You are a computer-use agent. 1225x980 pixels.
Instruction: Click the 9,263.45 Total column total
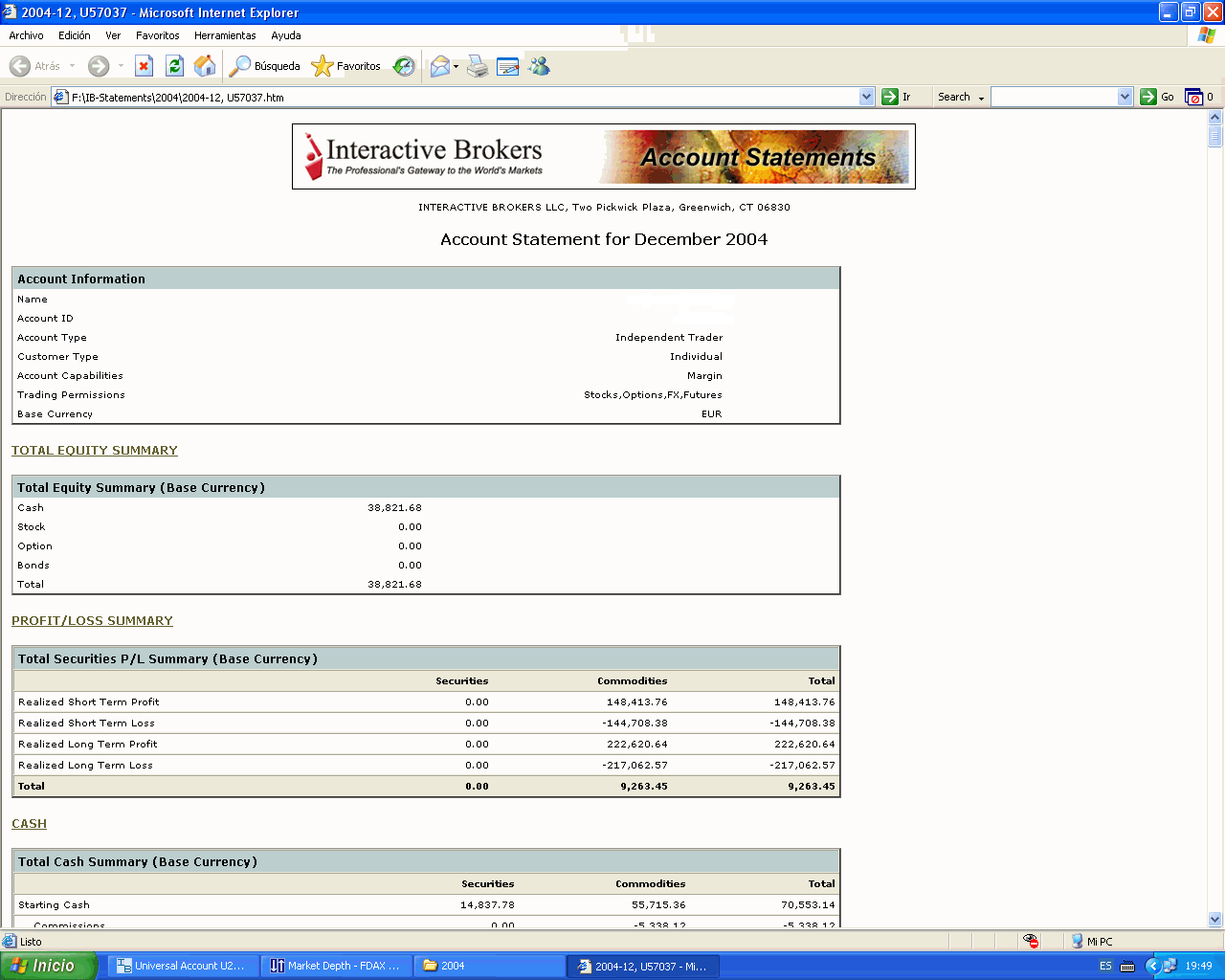[811, 786]
